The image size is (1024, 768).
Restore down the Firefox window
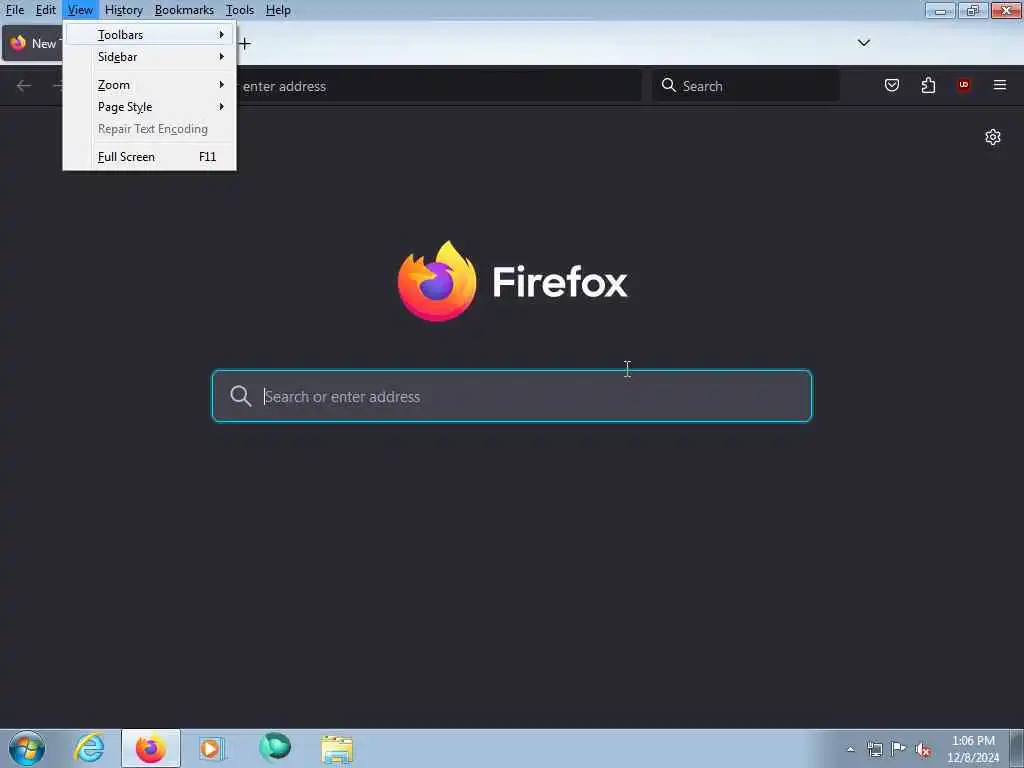click(x=973, y=10)
